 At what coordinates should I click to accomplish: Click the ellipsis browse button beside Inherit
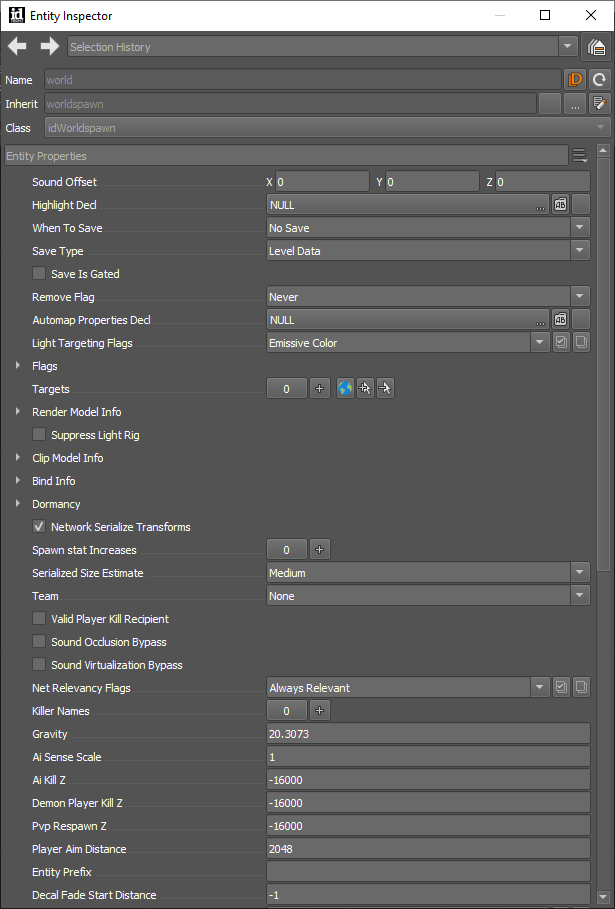[575, 104]
